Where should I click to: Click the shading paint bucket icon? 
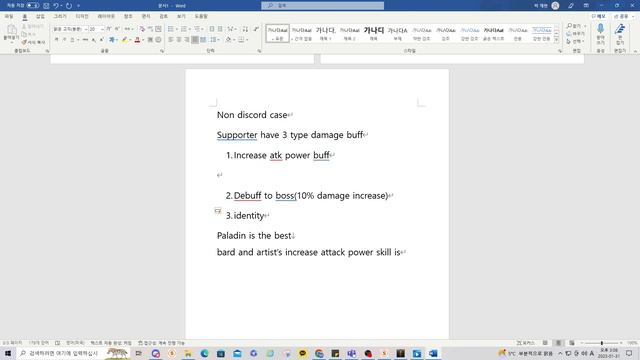click(x=229, y=40)
